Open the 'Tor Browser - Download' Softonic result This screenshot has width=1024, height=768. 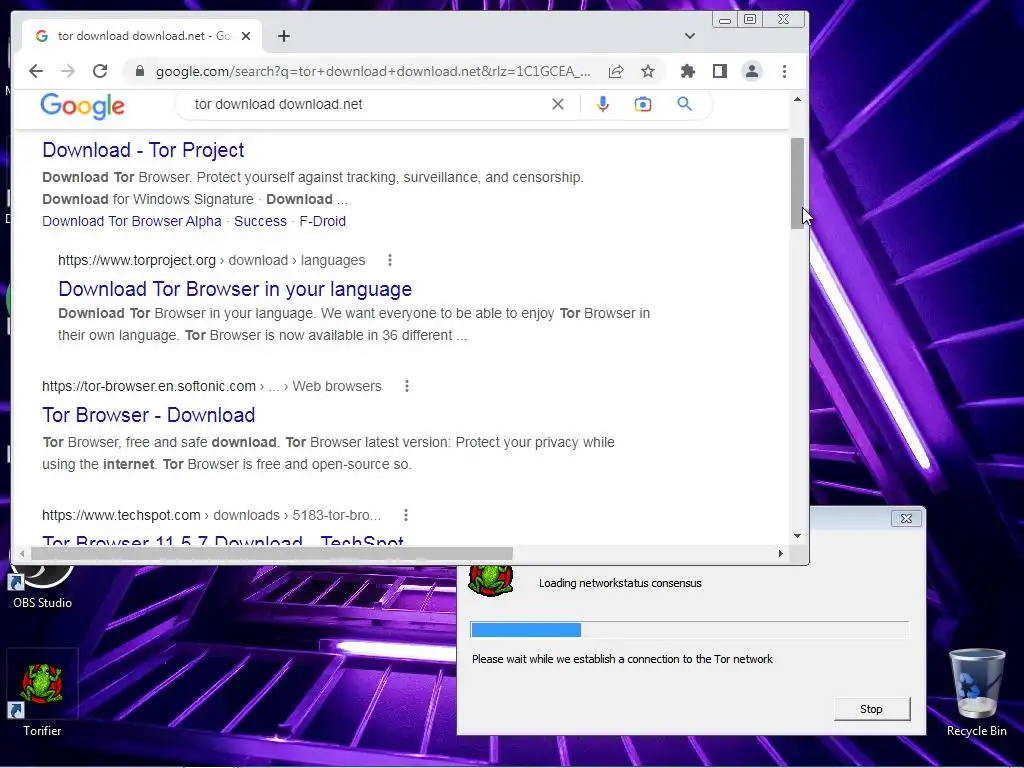[149, 415]
